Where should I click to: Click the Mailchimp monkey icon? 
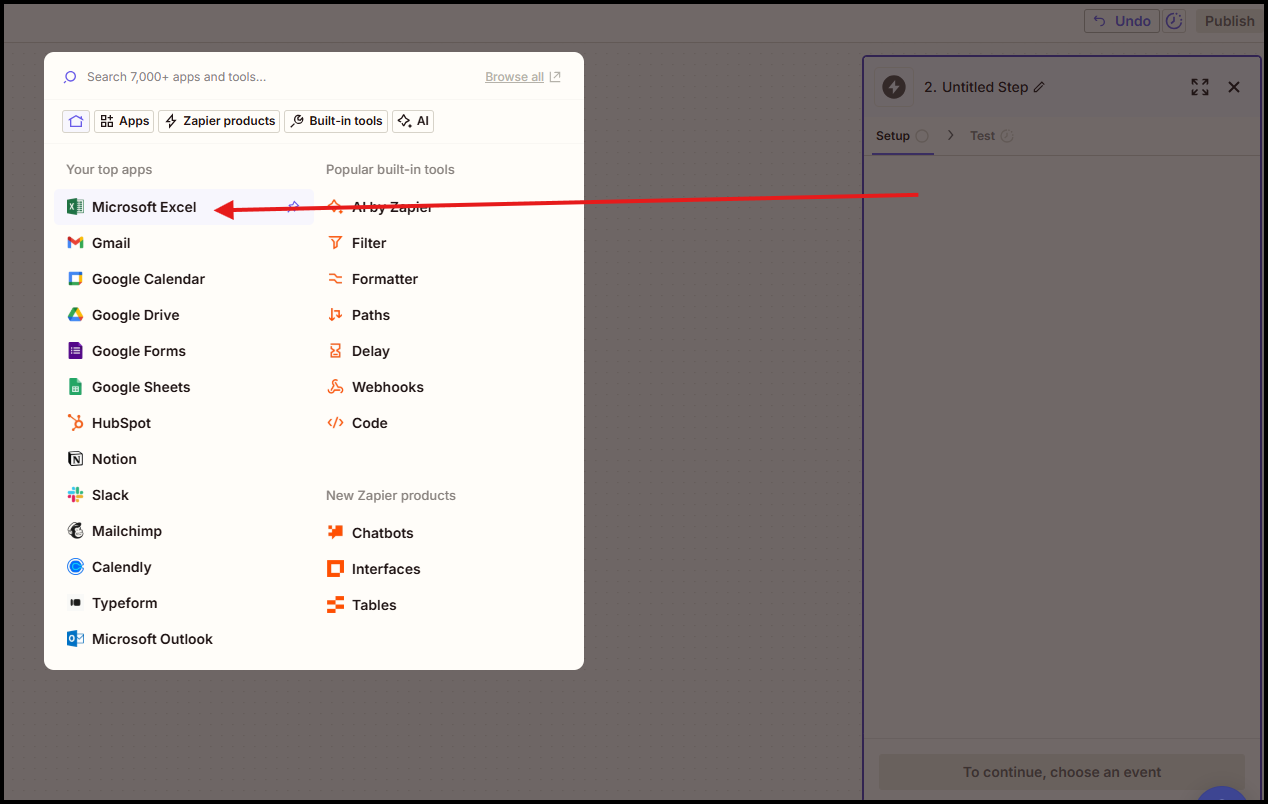click(x=75, y=531)
